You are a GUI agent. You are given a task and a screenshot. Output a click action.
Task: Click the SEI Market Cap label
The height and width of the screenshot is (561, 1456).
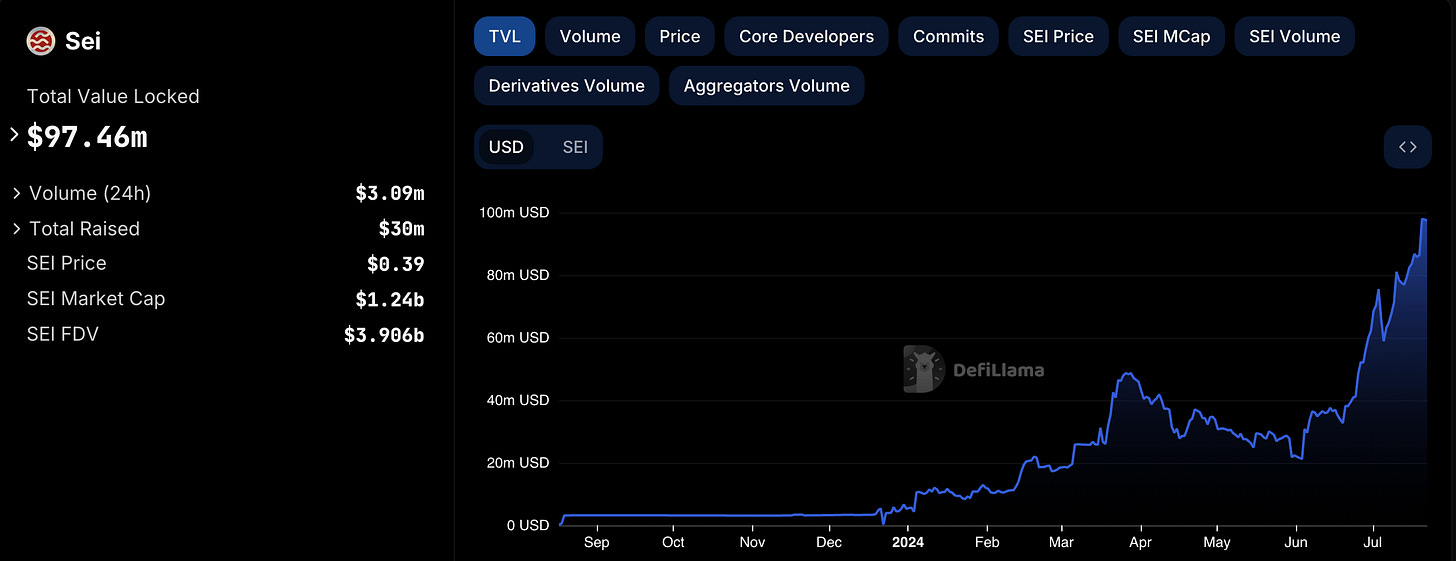point(96,299)
